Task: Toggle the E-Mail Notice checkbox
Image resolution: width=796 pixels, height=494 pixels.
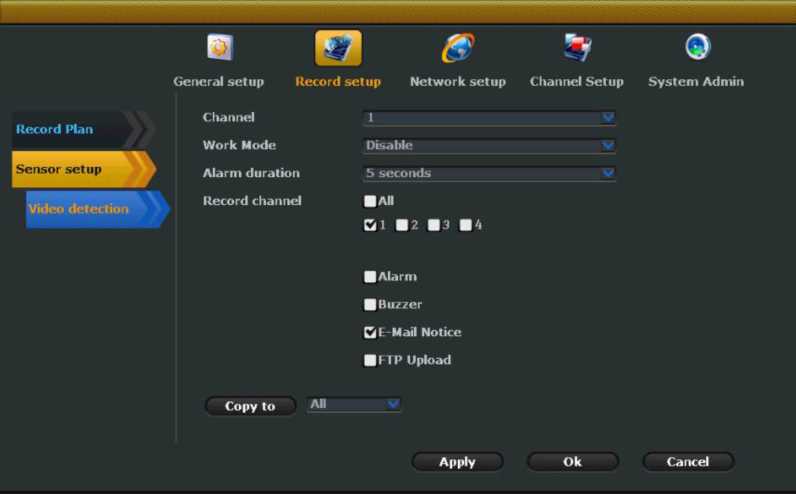Action: 370,332
